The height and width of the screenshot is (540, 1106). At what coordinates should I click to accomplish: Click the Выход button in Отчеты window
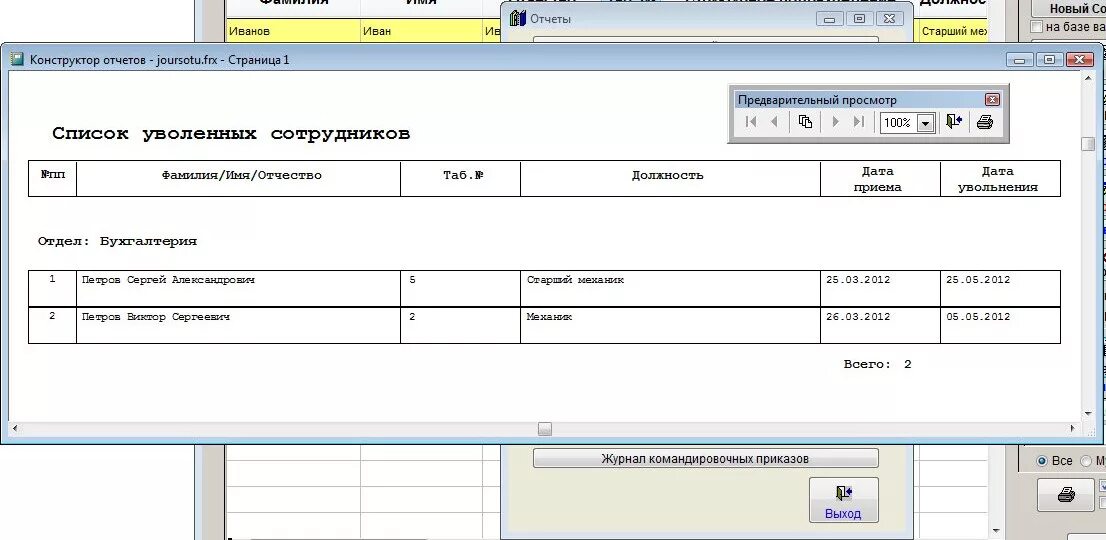(844, 501)
